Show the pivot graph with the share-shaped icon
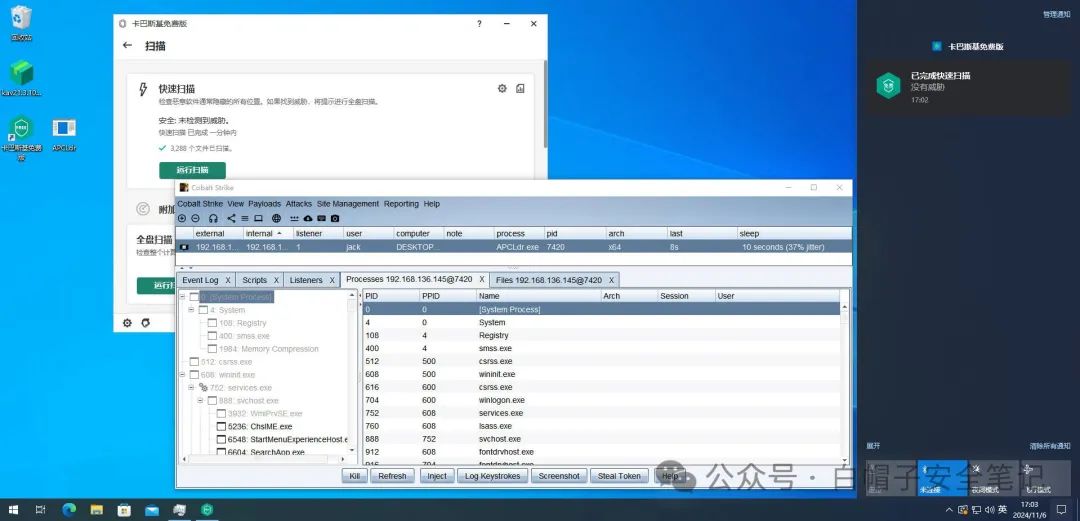The width and height of the screenshot is (1080, 521). (x=231, y=218)
